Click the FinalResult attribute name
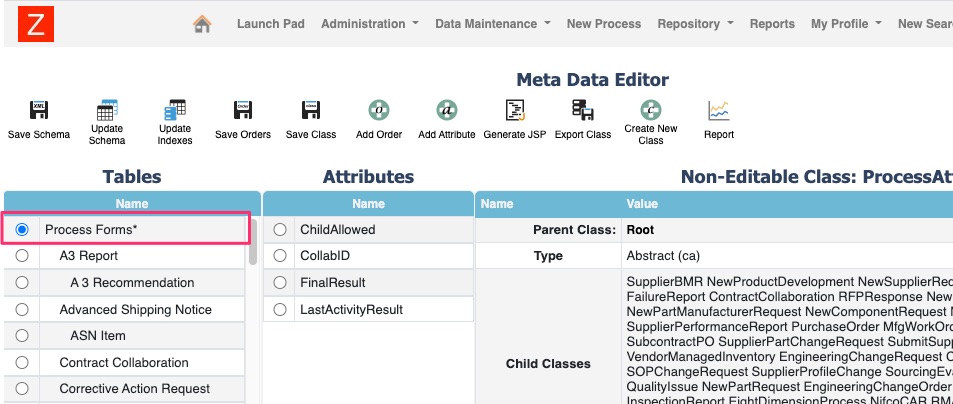Image resolution: width=953 pixels, height=404 pixels. tap(333, 282)
